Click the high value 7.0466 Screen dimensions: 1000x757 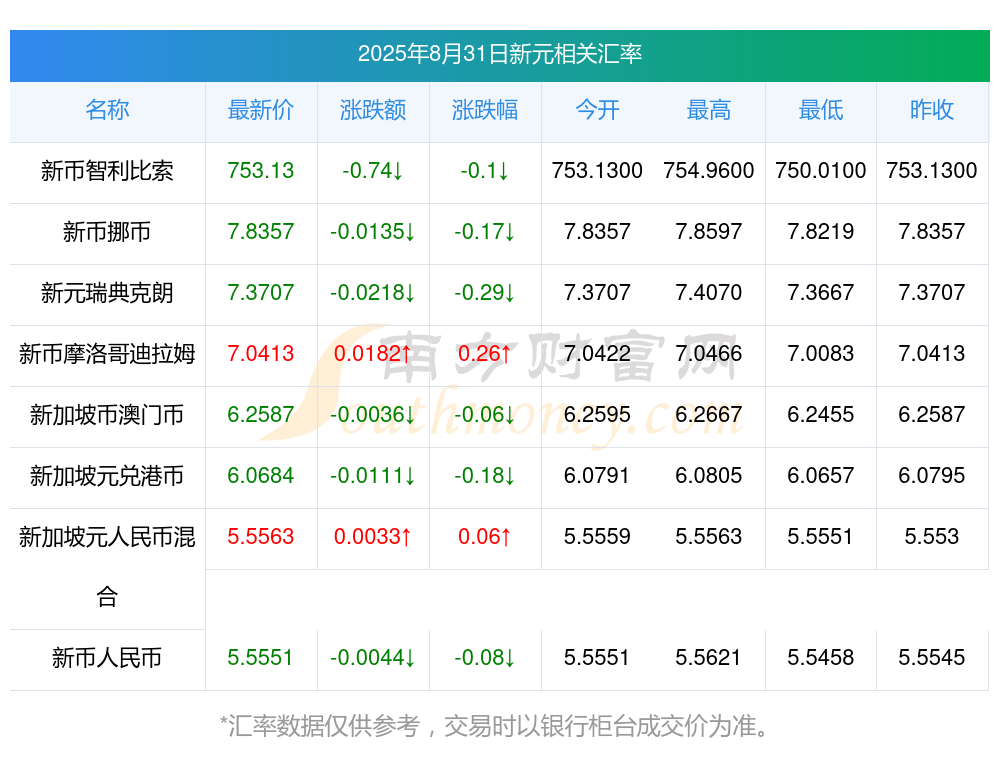[709, 353]
